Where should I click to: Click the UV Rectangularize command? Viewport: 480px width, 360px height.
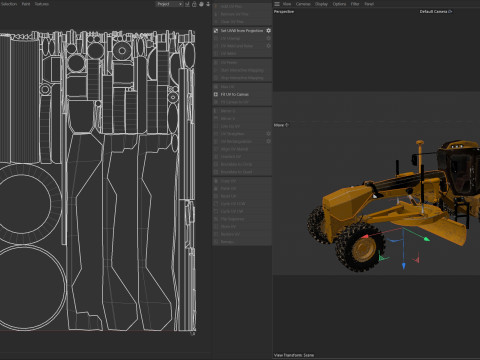(x=236, y=141)
